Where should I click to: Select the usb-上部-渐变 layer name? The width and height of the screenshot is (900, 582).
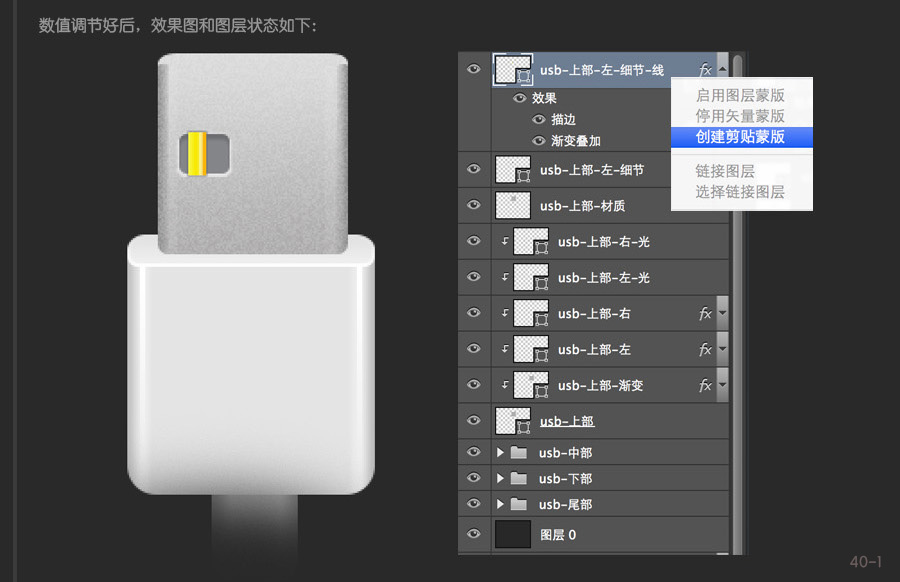click(600, 386)
